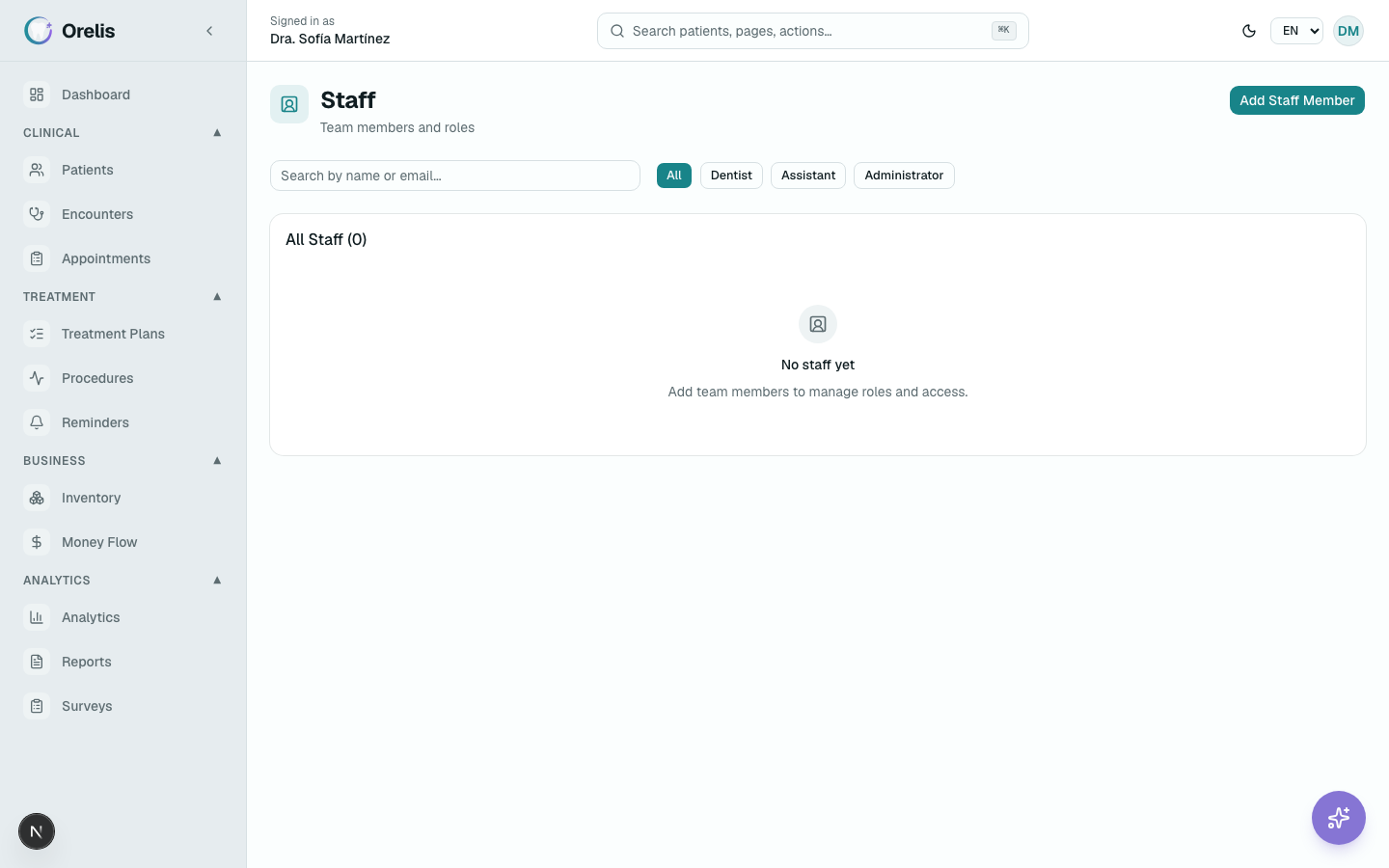Toggle dark mode with the moon icon
The width and height of the screenshot is (1389, 868).
click(x=1249, y=31)
